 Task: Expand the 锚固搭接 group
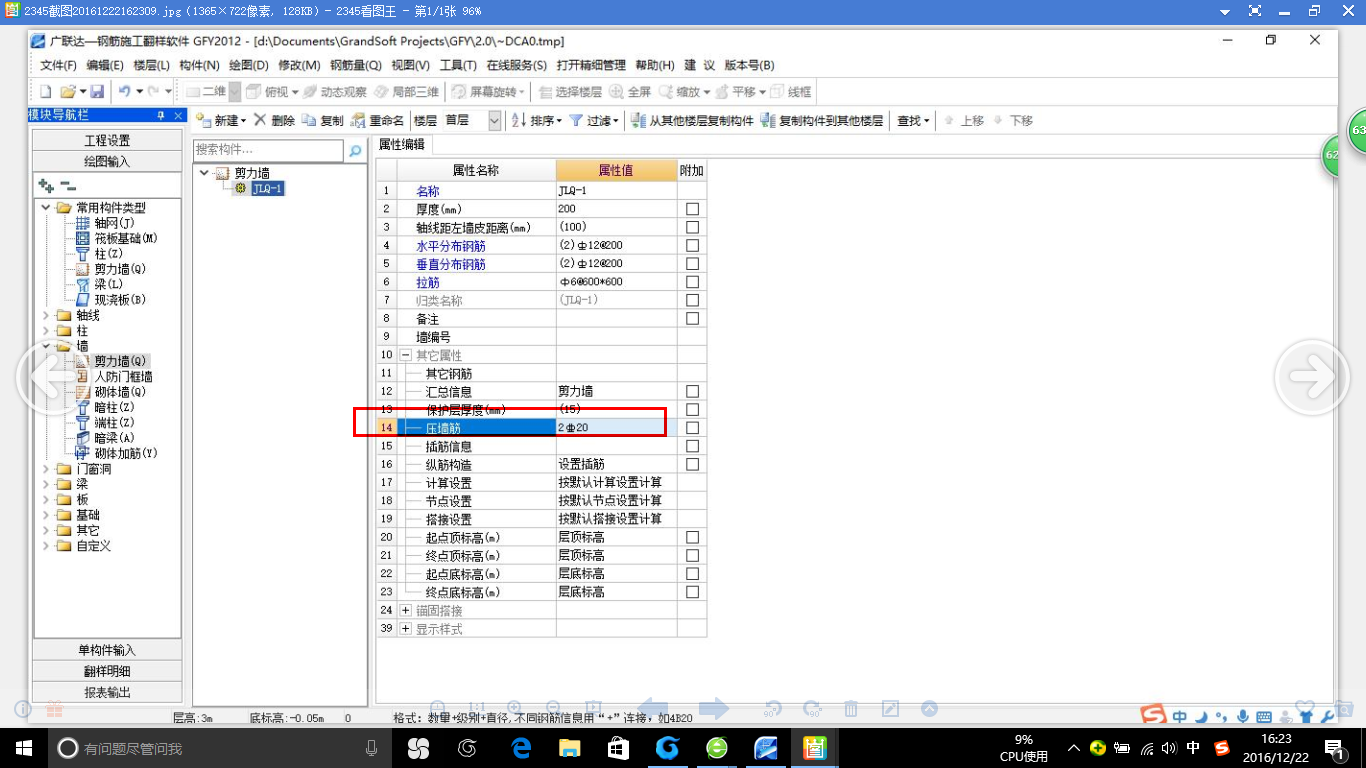tap(406, 610)
